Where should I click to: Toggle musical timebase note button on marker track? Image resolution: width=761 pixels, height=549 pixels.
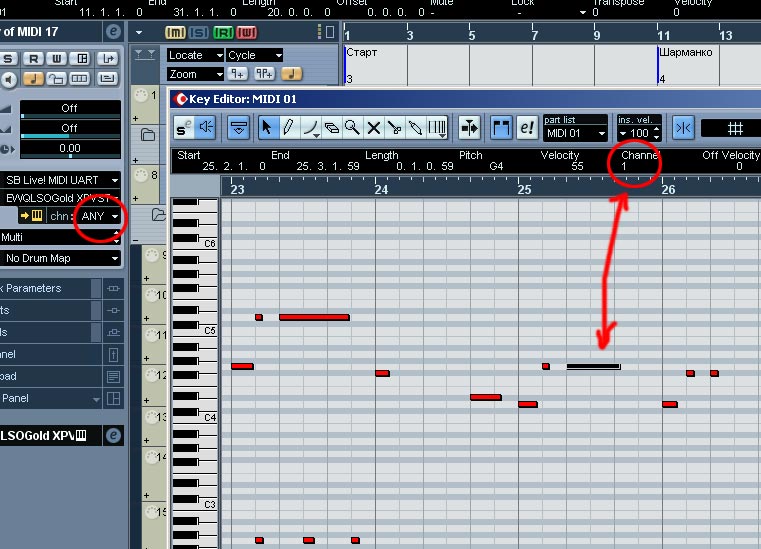click(291, 74)
